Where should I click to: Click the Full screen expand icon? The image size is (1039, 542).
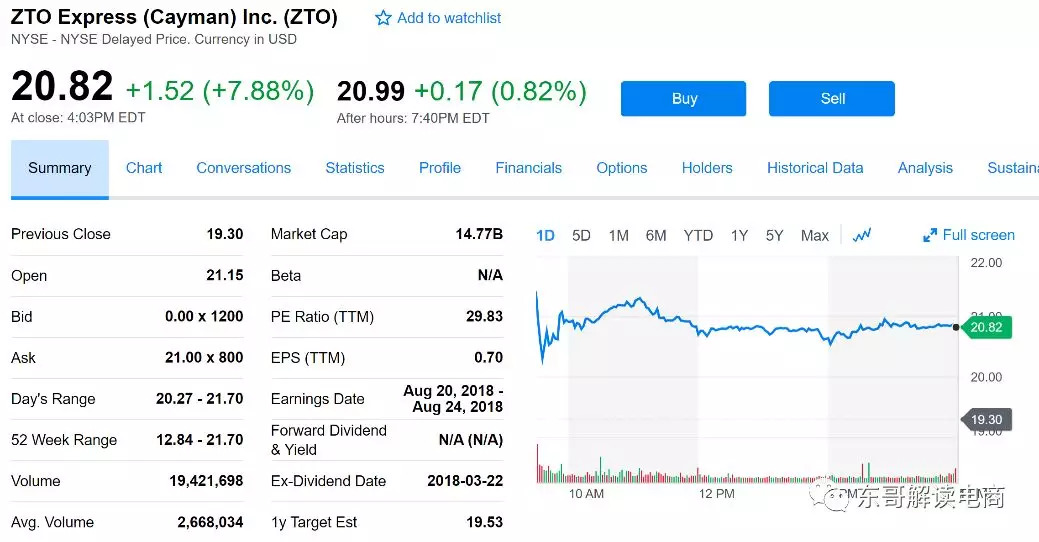[x=930, y=235]
